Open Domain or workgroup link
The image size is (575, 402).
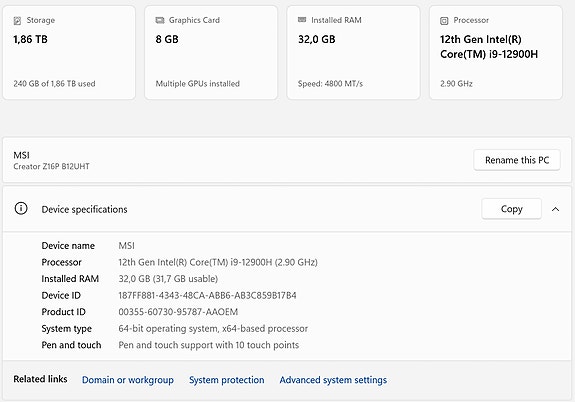[x=128, y=380]
